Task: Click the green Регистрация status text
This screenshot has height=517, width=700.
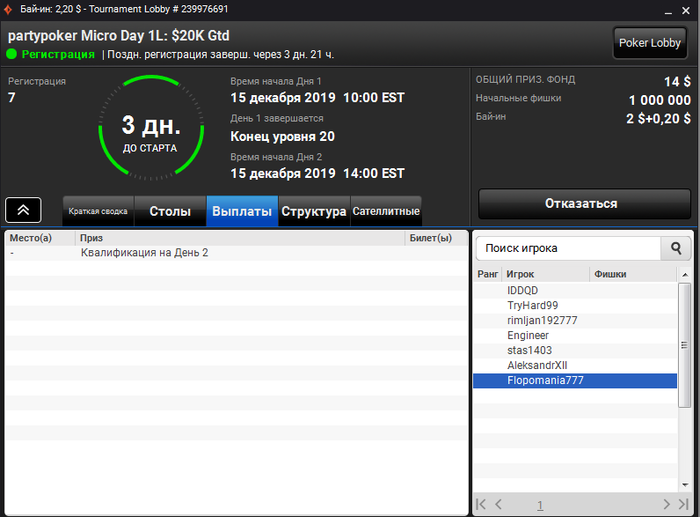Action: click(x=58, y=54)
